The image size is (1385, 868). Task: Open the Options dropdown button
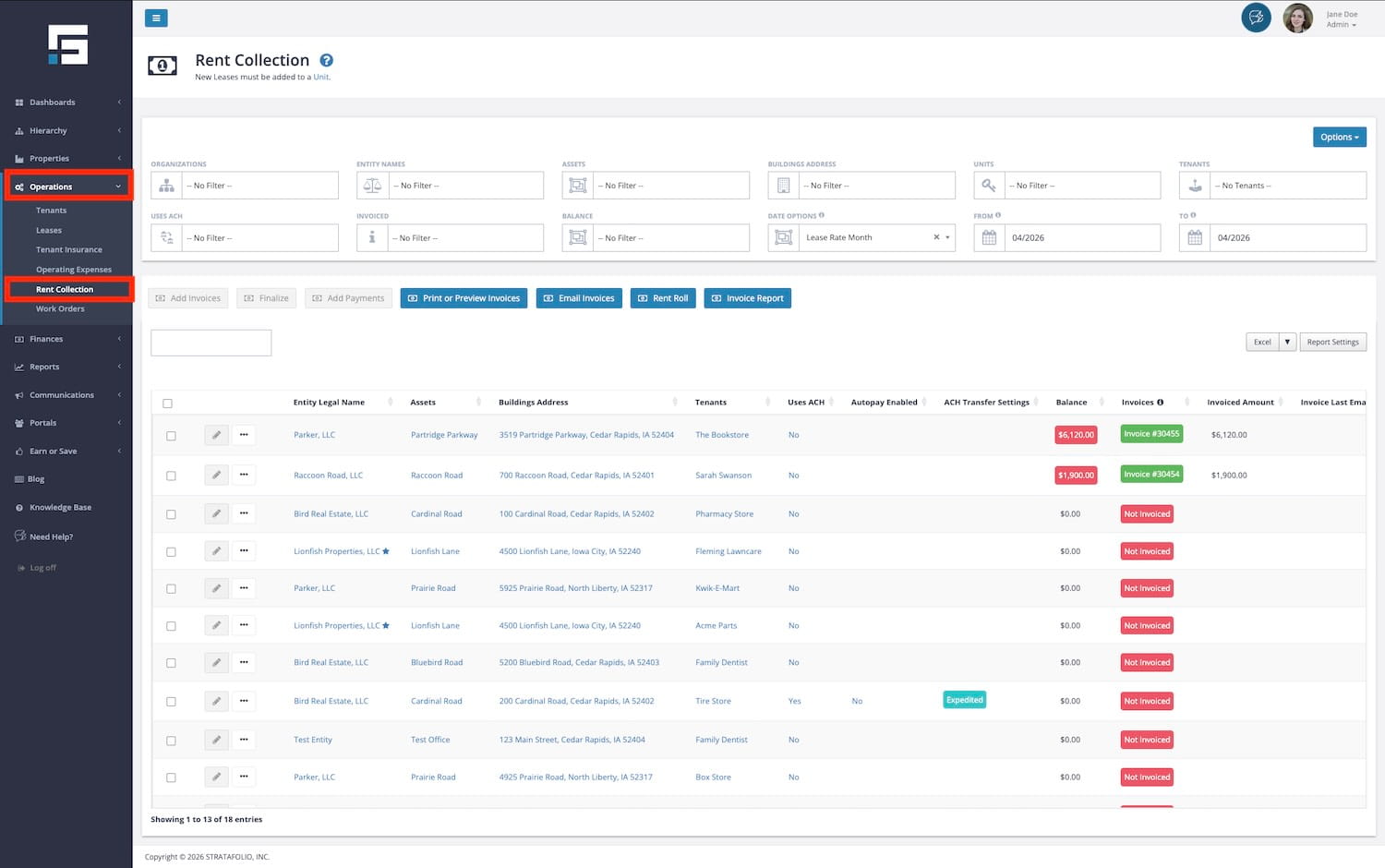point(1339,137)
